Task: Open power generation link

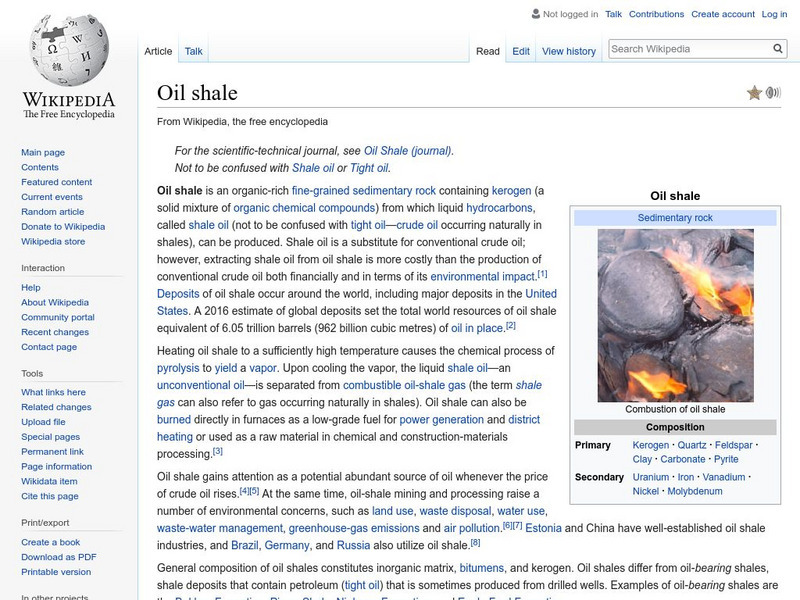Action: [441, 419]
